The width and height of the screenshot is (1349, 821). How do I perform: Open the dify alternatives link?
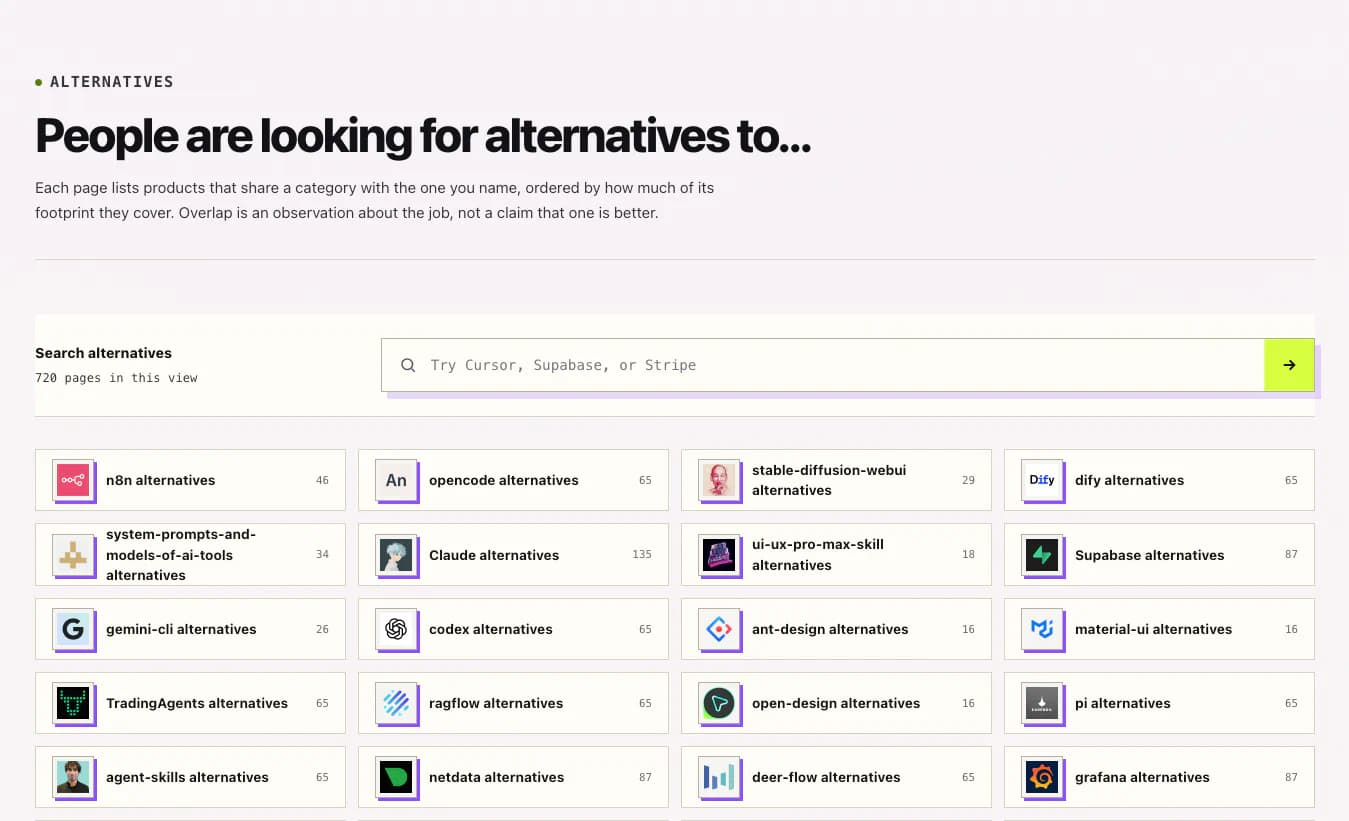click(x=1159, y=480)
